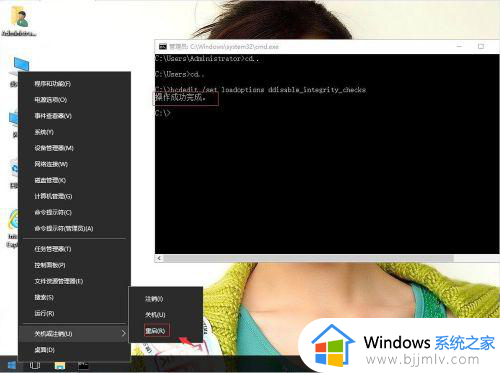Image resolution: width=500 pixels, height=373 pixels.
Task: Activate the Command Prompt taskbar icon
Action: coord(83,366)
